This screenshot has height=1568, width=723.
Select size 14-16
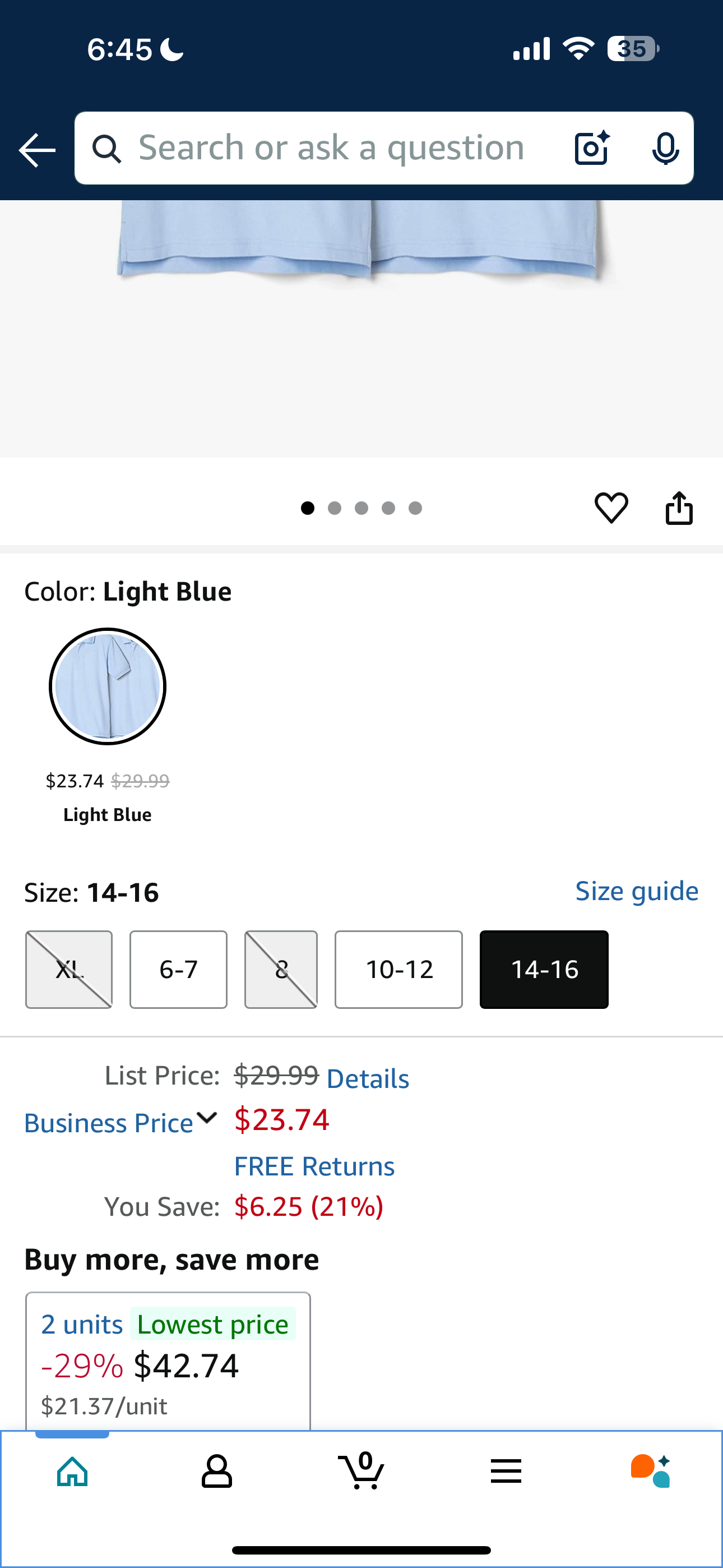544,969
